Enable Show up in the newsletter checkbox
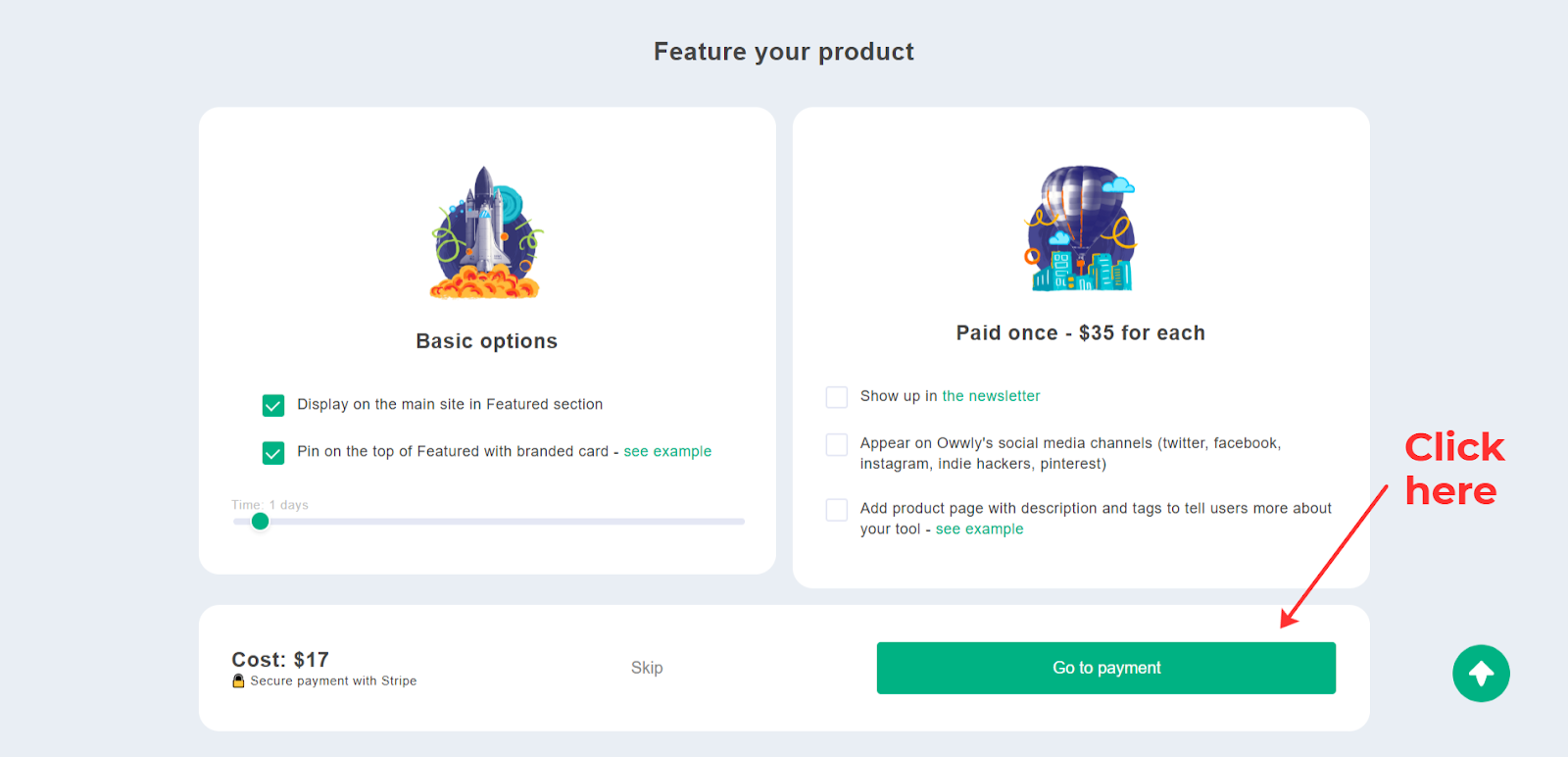This screenshot has height=757, width=1568. (x=837, y=397)
